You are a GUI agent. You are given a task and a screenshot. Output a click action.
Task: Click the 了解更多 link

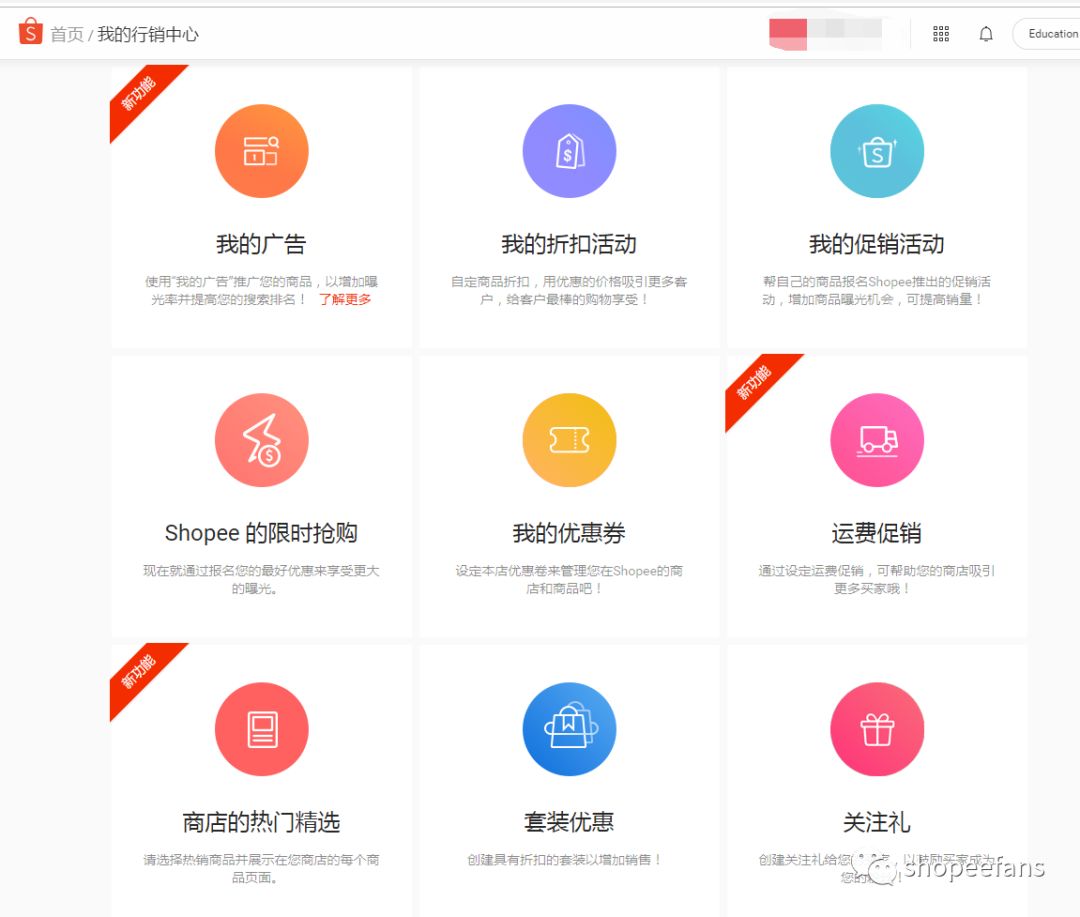[x=345, y=297]
